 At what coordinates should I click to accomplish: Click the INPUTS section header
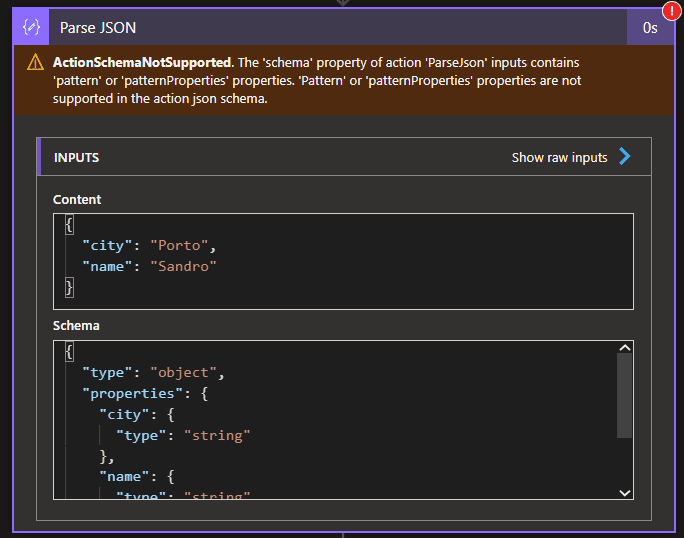pos(77,157)
